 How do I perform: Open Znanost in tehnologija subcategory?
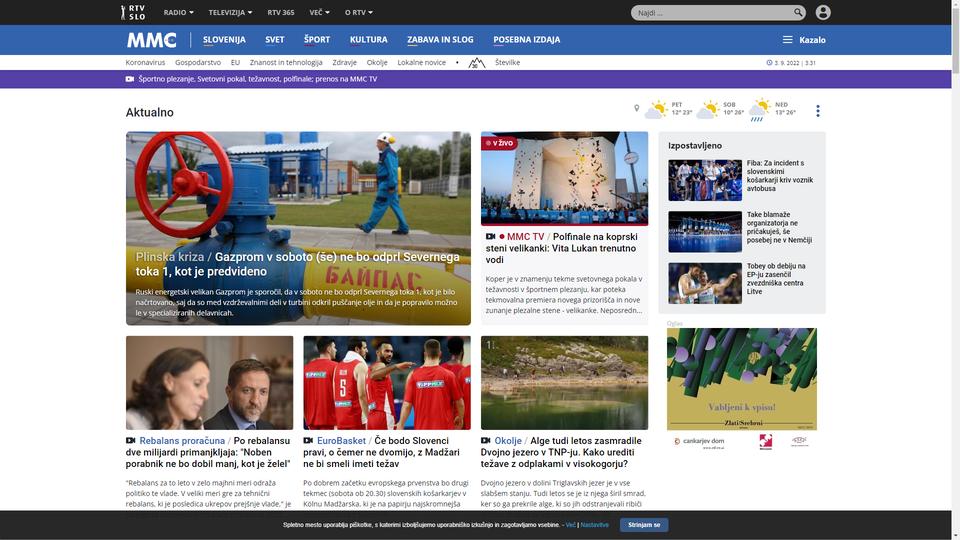click(x=286, y=62)
